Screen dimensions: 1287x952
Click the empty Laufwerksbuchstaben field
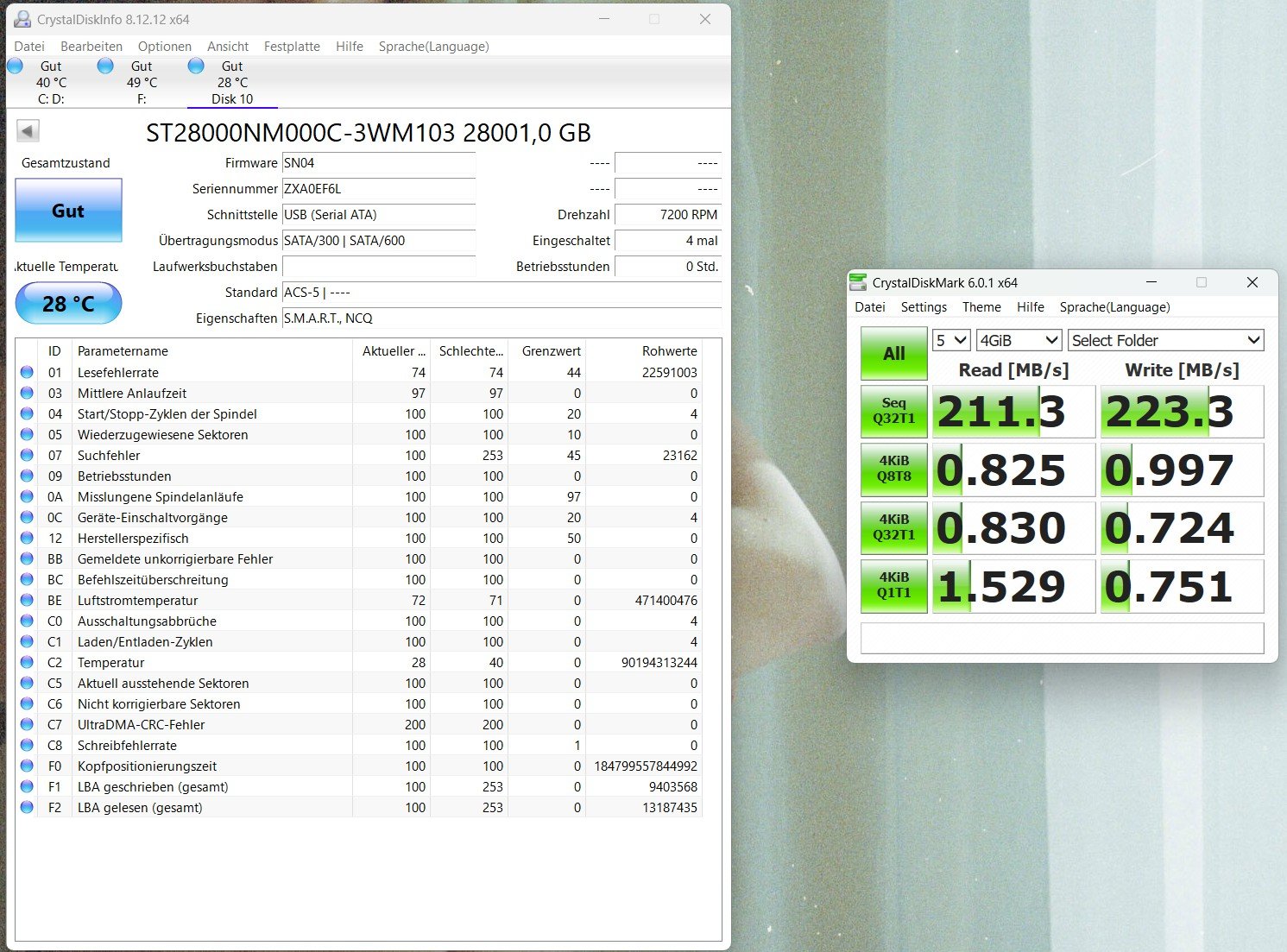[x=379, y=267]
